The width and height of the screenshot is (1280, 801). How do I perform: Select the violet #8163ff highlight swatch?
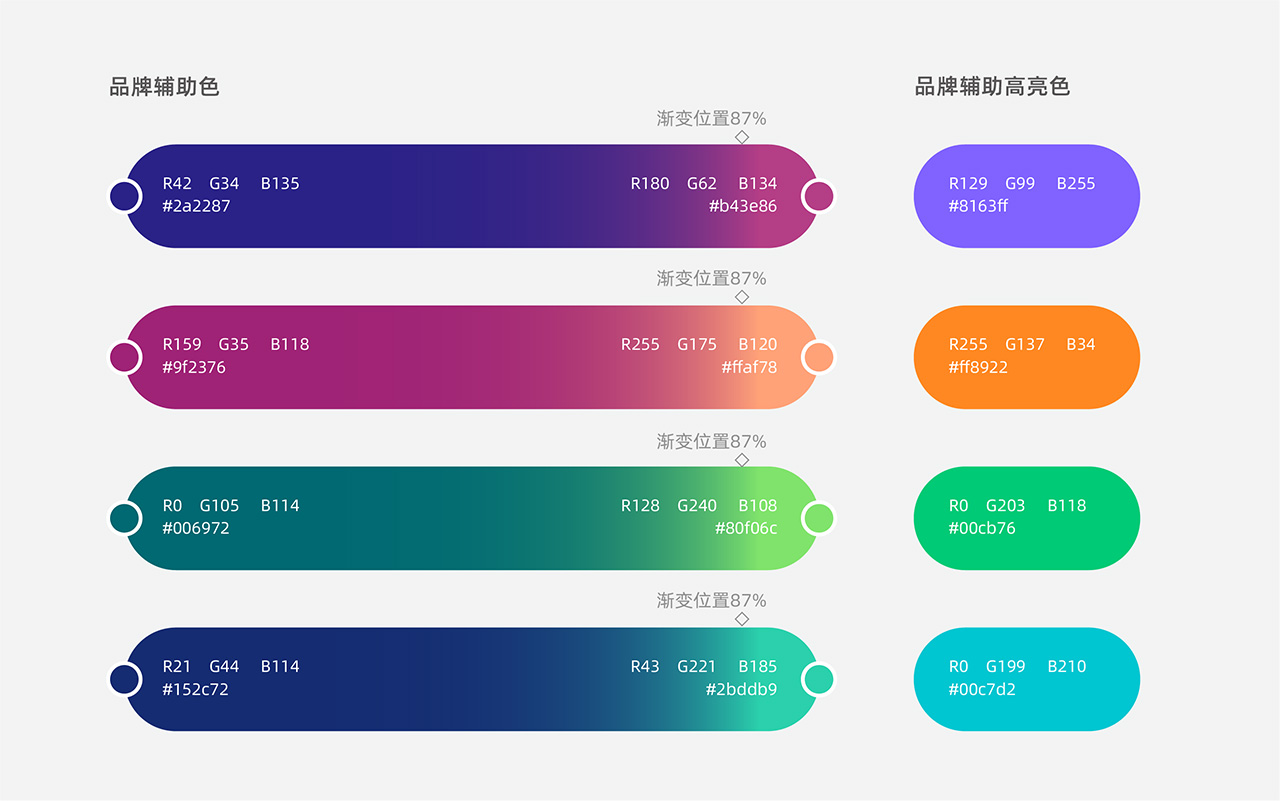pos(1026,196)
